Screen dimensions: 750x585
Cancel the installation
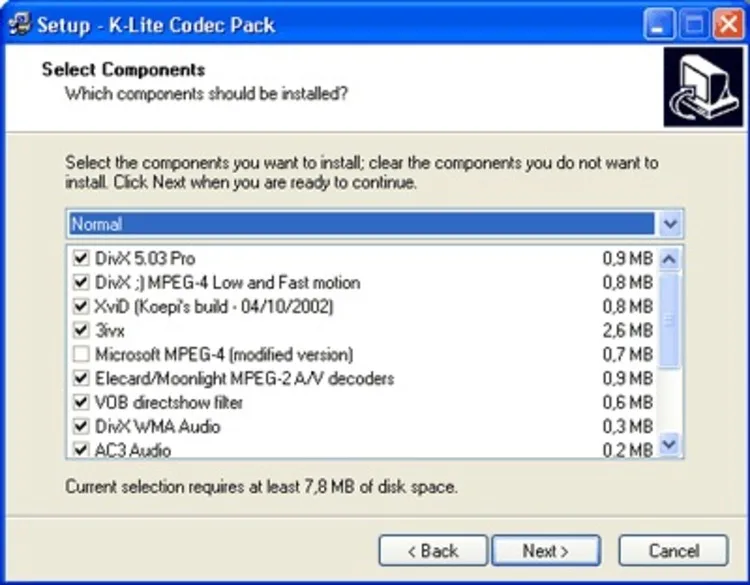tap(673, 551)
